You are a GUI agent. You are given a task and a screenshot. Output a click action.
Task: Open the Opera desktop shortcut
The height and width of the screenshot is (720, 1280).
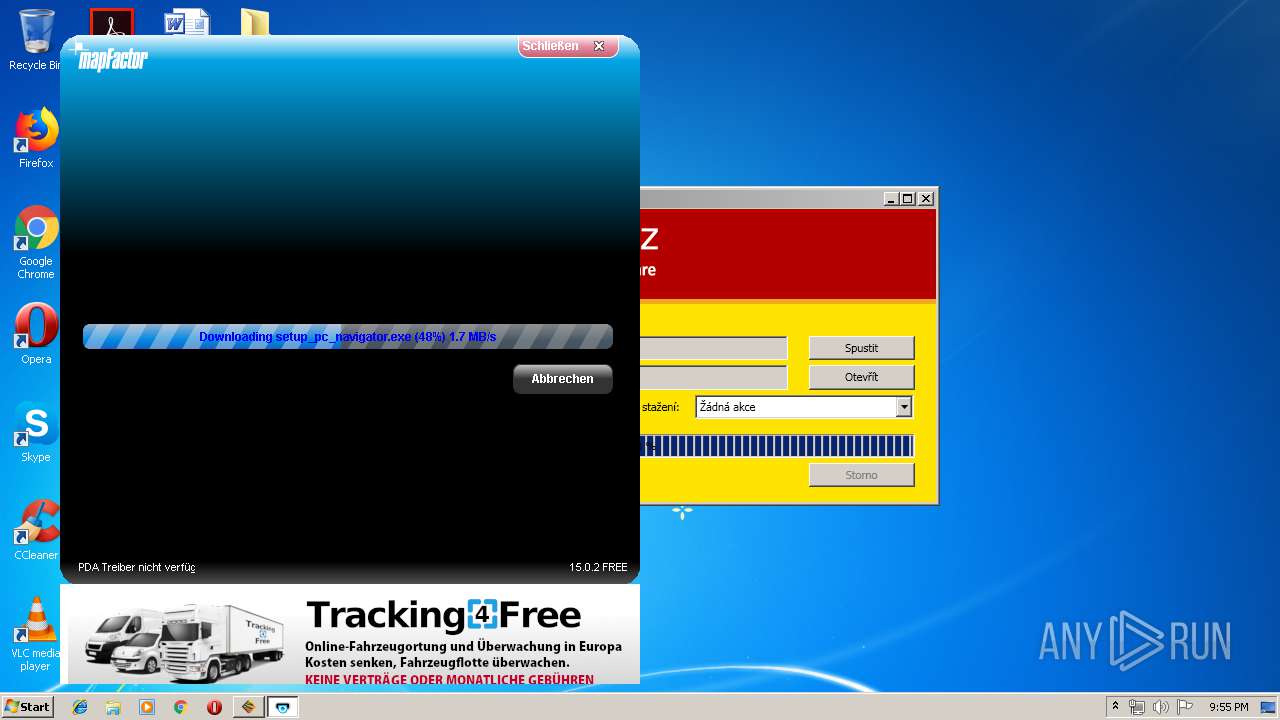[36, 334]
